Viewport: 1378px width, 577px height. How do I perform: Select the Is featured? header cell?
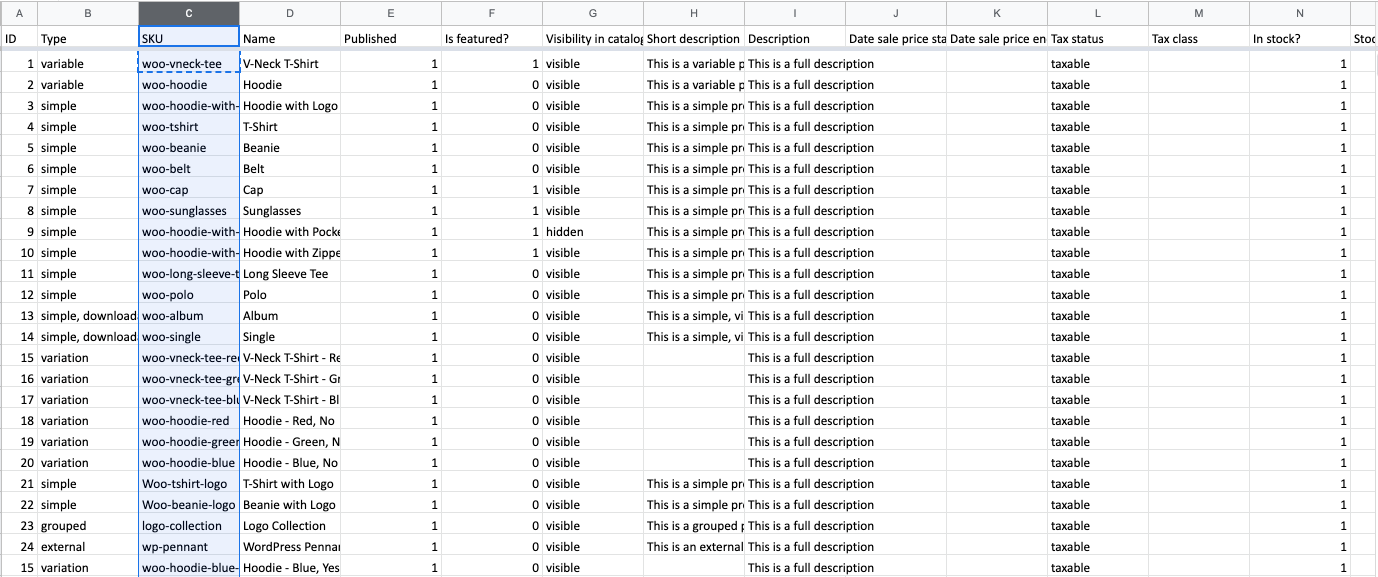[492, 38]
